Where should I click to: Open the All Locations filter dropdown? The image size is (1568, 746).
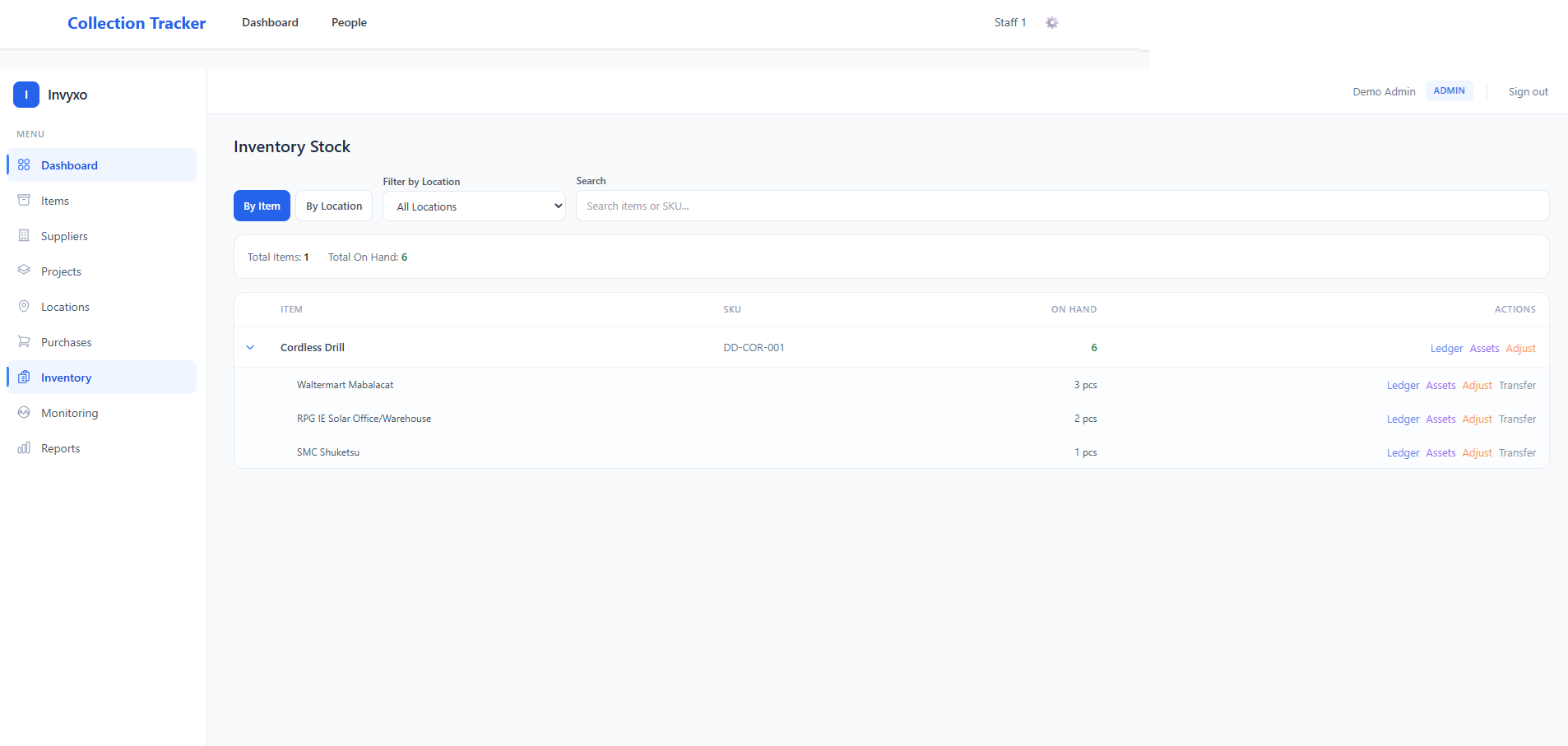[474, 206]
